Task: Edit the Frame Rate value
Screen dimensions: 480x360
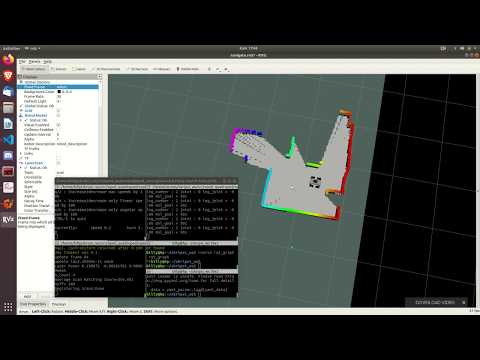Action: [x=59, y=96]
